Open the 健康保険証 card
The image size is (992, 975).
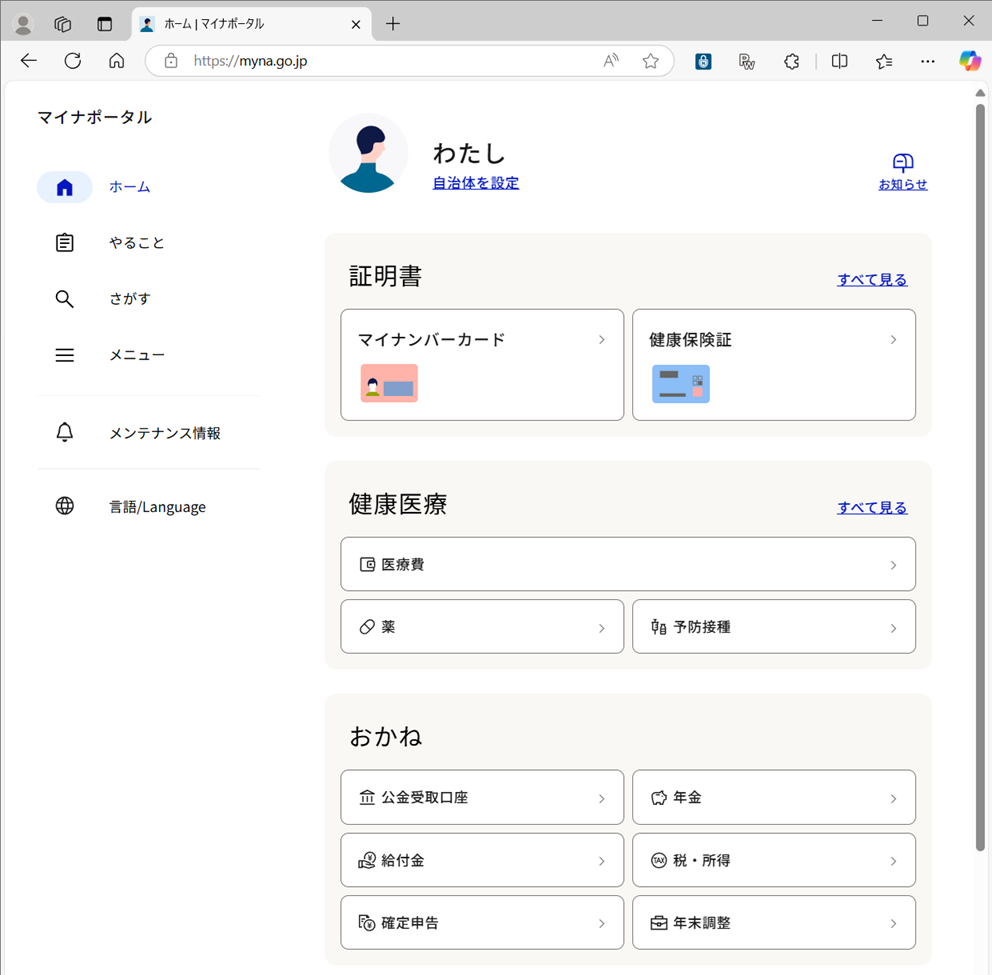(x=774, y=364)
